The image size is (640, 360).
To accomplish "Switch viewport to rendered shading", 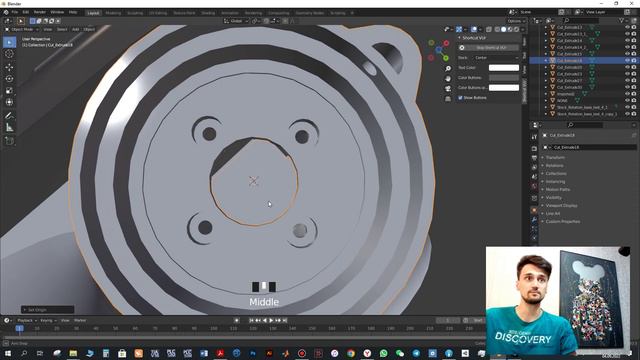I will tap(516, 29).
